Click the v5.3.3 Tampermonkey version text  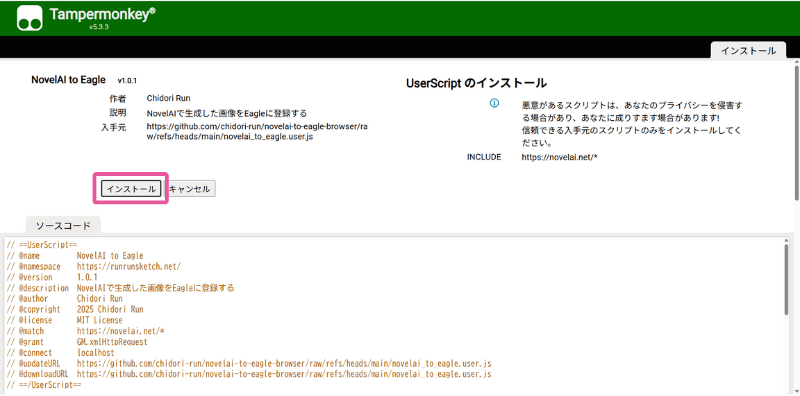(x=98, y=27)
